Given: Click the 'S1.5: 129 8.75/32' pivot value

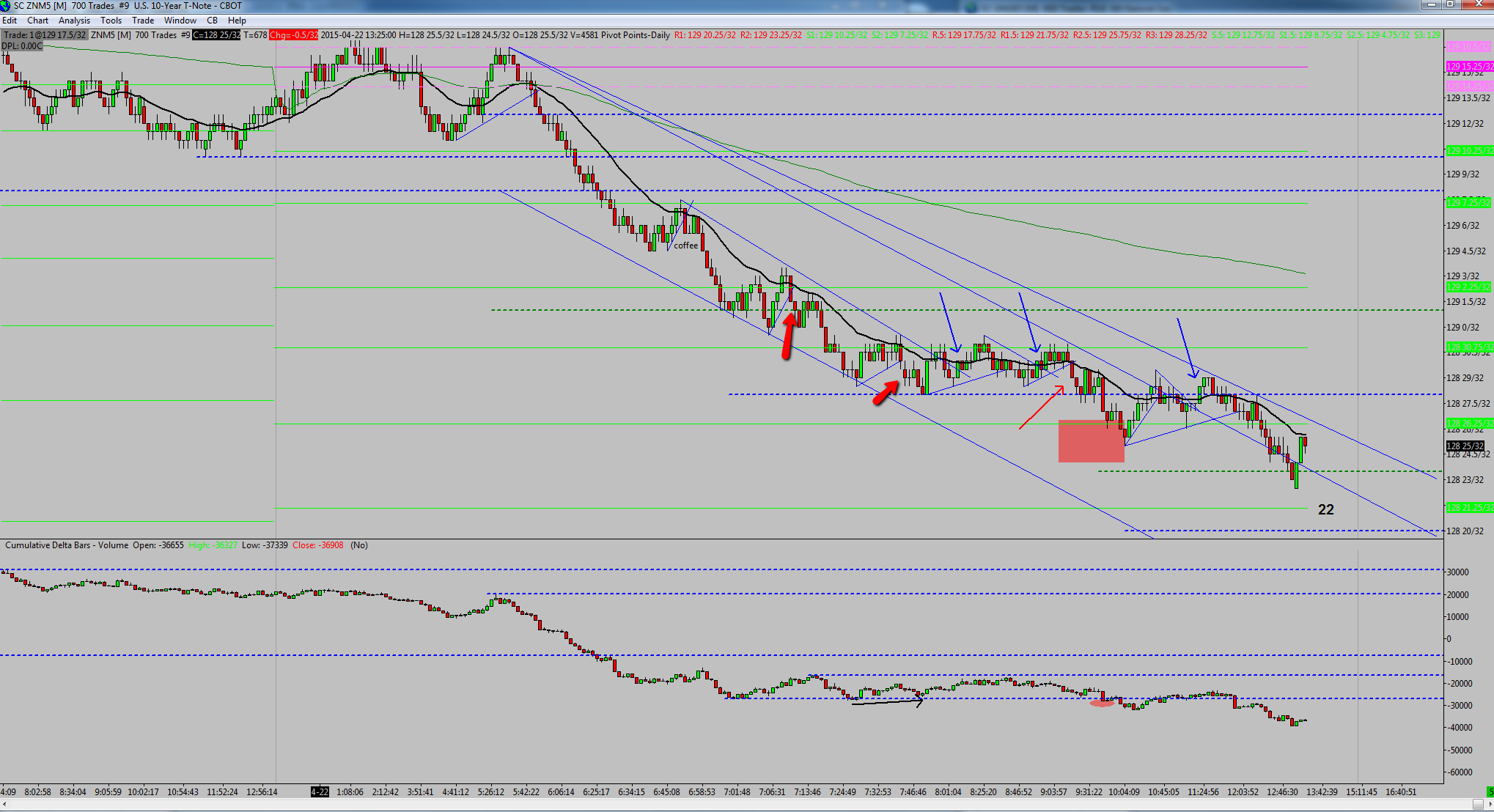Looking at the screenshot, I should click(1311, 35).
